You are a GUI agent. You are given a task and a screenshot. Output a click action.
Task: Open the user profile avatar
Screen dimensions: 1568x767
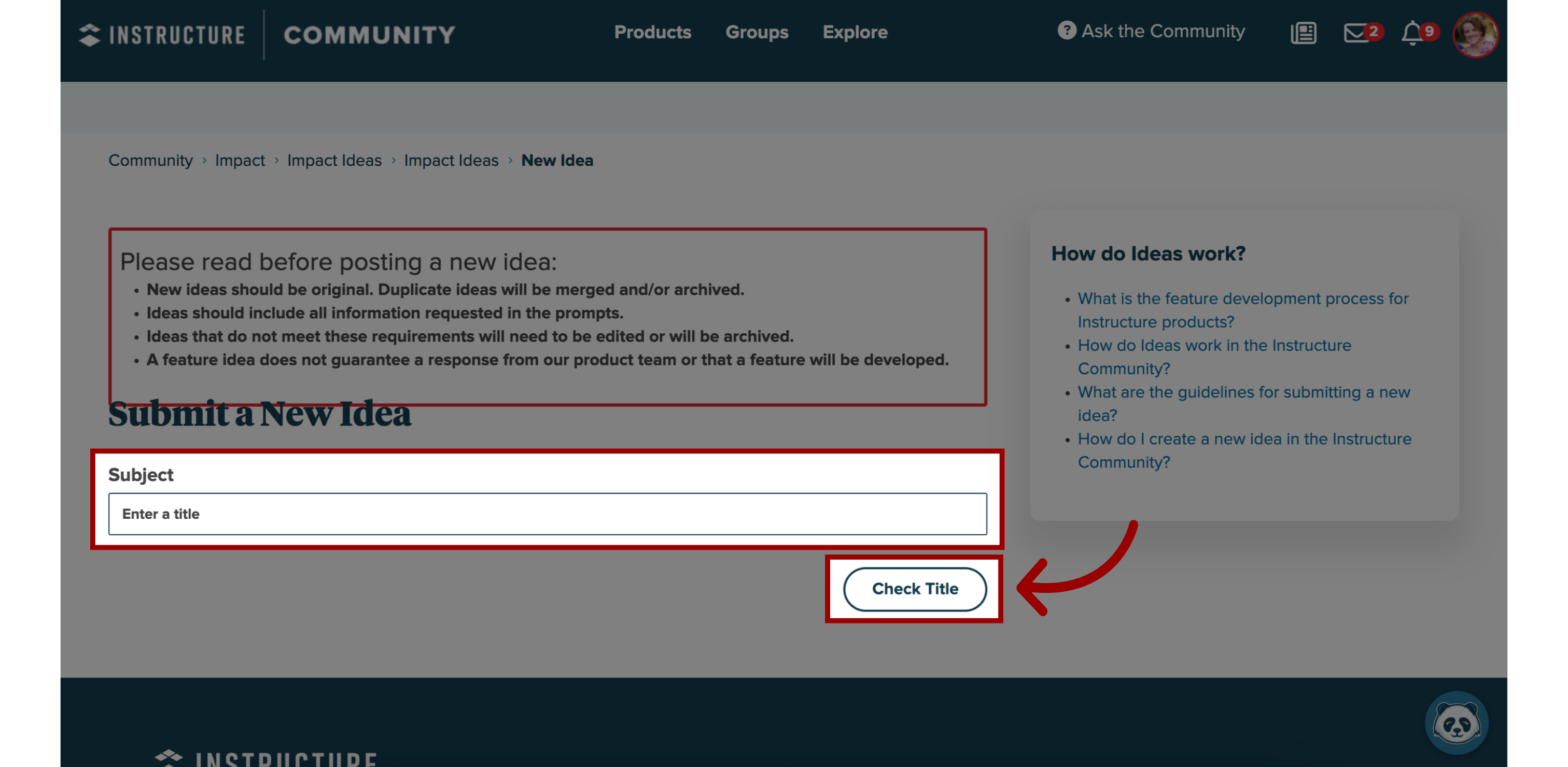(1475, 35)
